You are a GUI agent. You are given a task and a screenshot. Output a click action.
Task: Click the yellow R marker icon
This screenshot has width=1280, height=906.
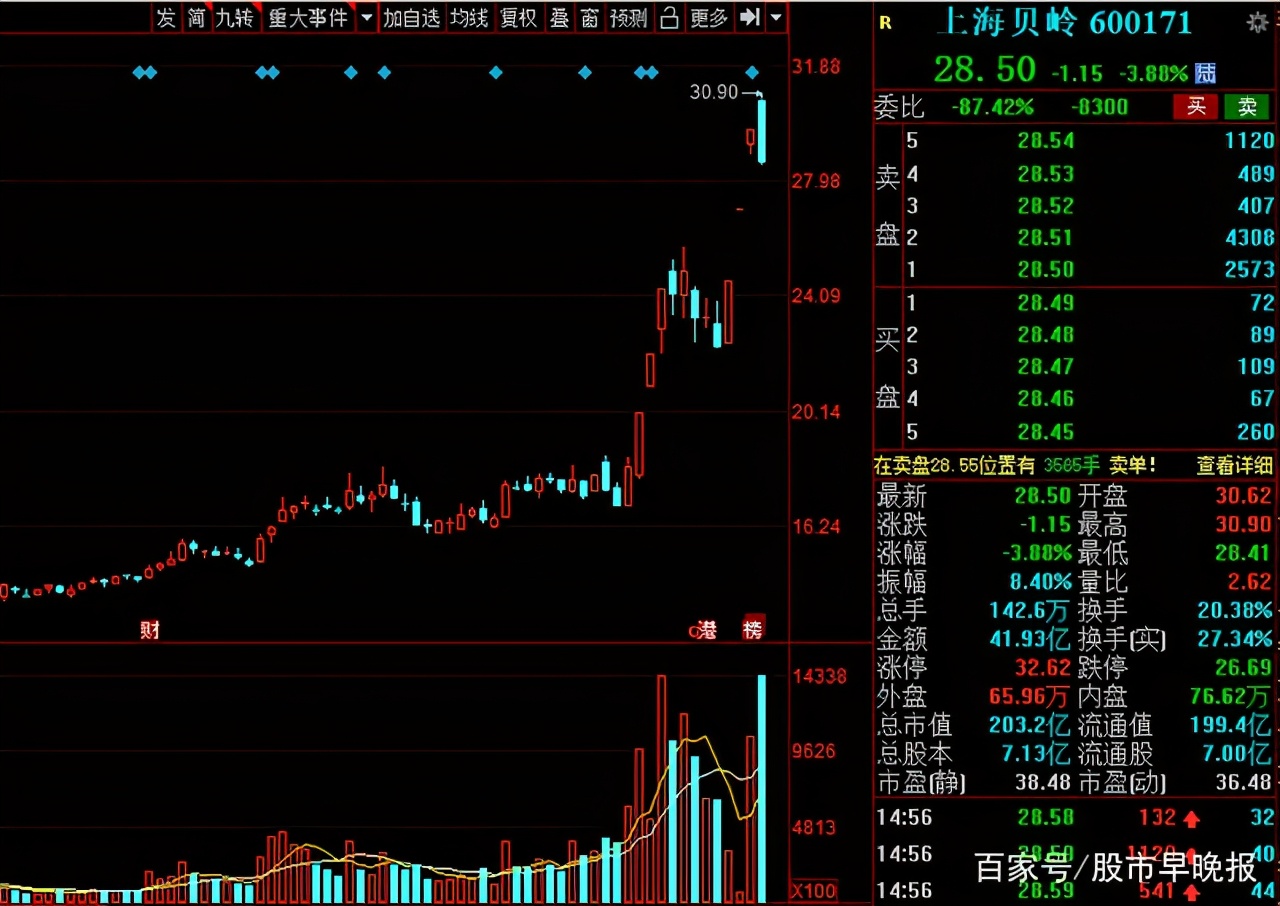point(885,24)
